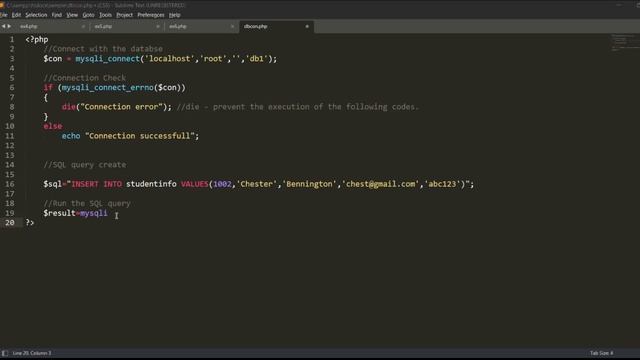Click the 'Connect with the databse' comment
This screenshot has width=640, height=360.
click(103, 49)
